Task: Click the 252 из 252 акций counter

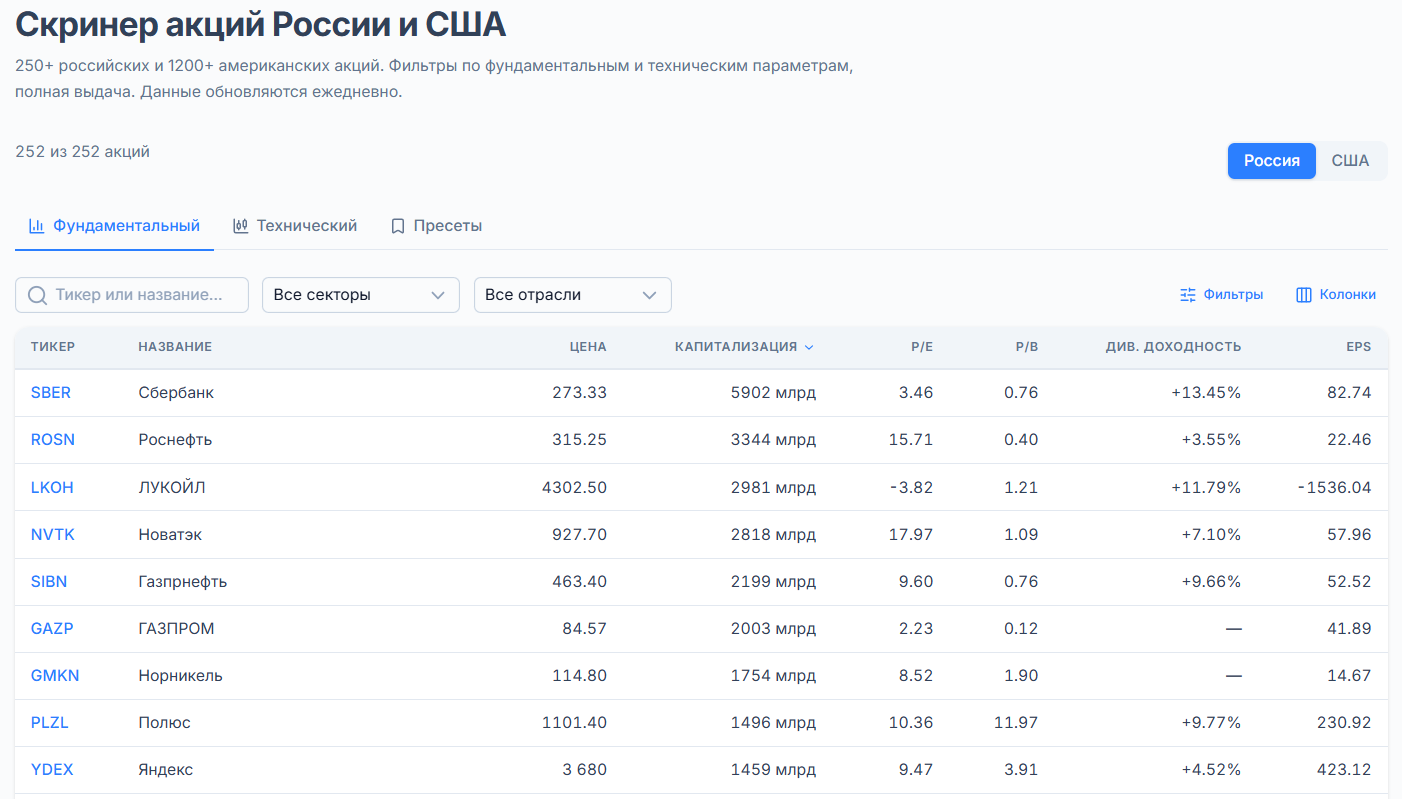Action: click(x=82, y=152)
